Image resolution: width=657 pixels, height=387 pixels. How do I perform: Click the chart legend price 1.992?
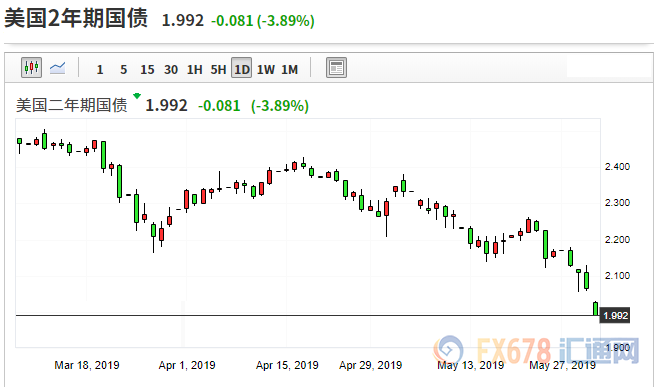click(x=166, y=106)
